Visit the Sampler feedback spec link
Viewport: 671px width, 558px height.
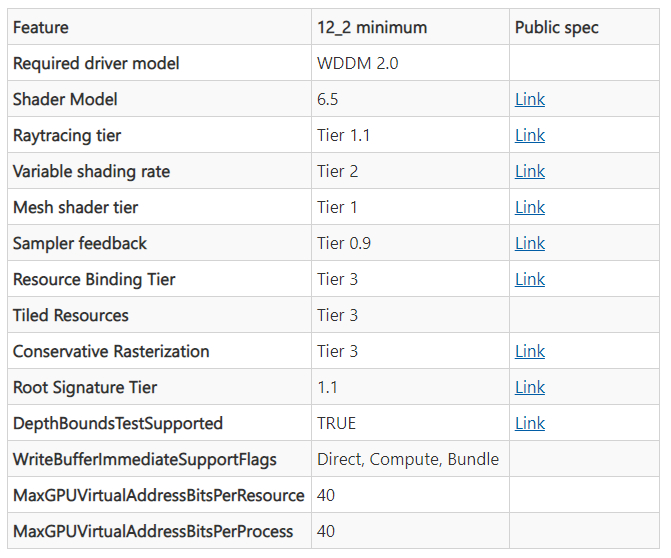coord(530,244)
